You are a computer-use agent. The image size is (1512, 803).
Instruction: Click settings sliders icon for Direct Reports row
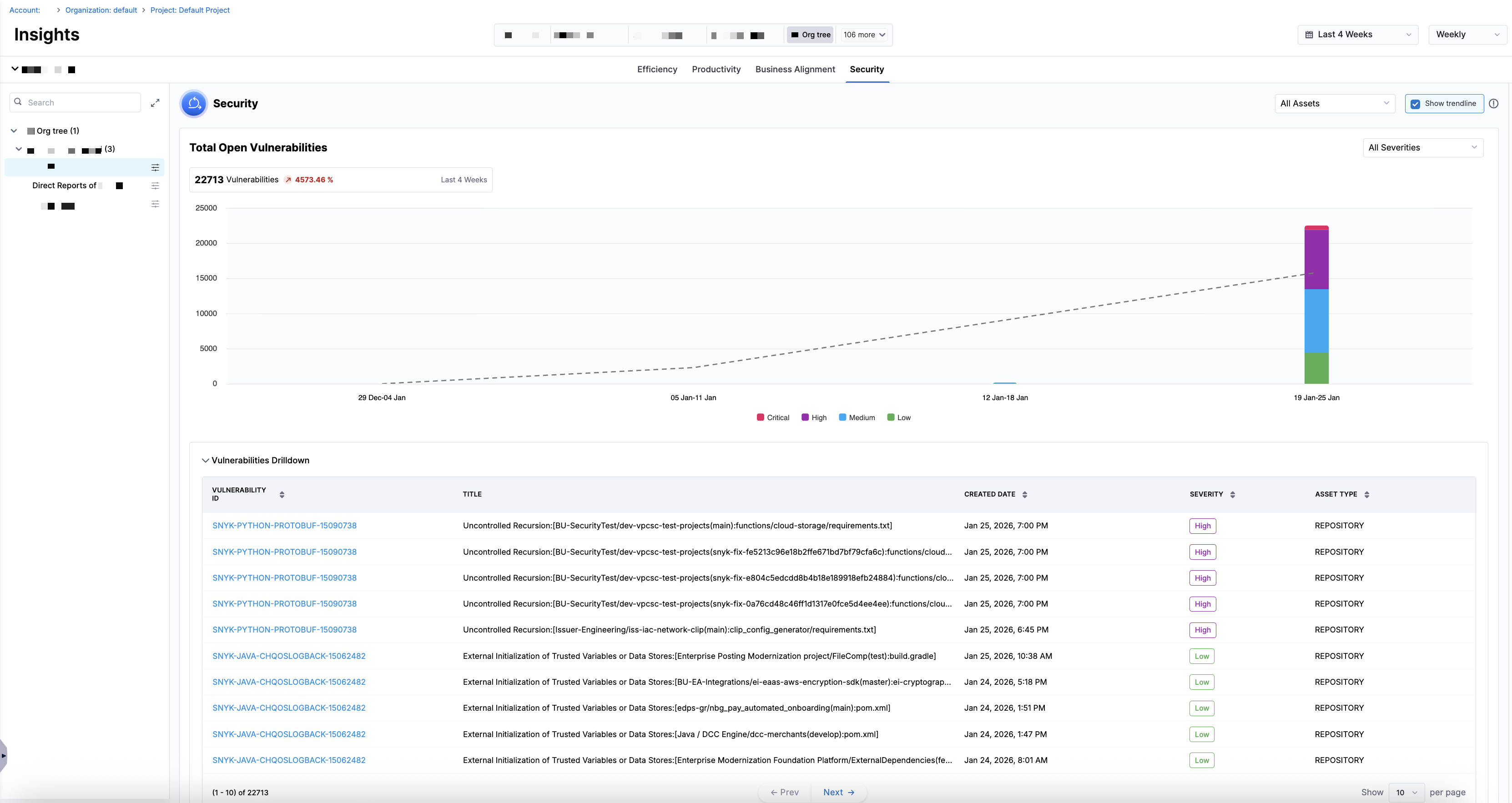click(x=155, y=186)
